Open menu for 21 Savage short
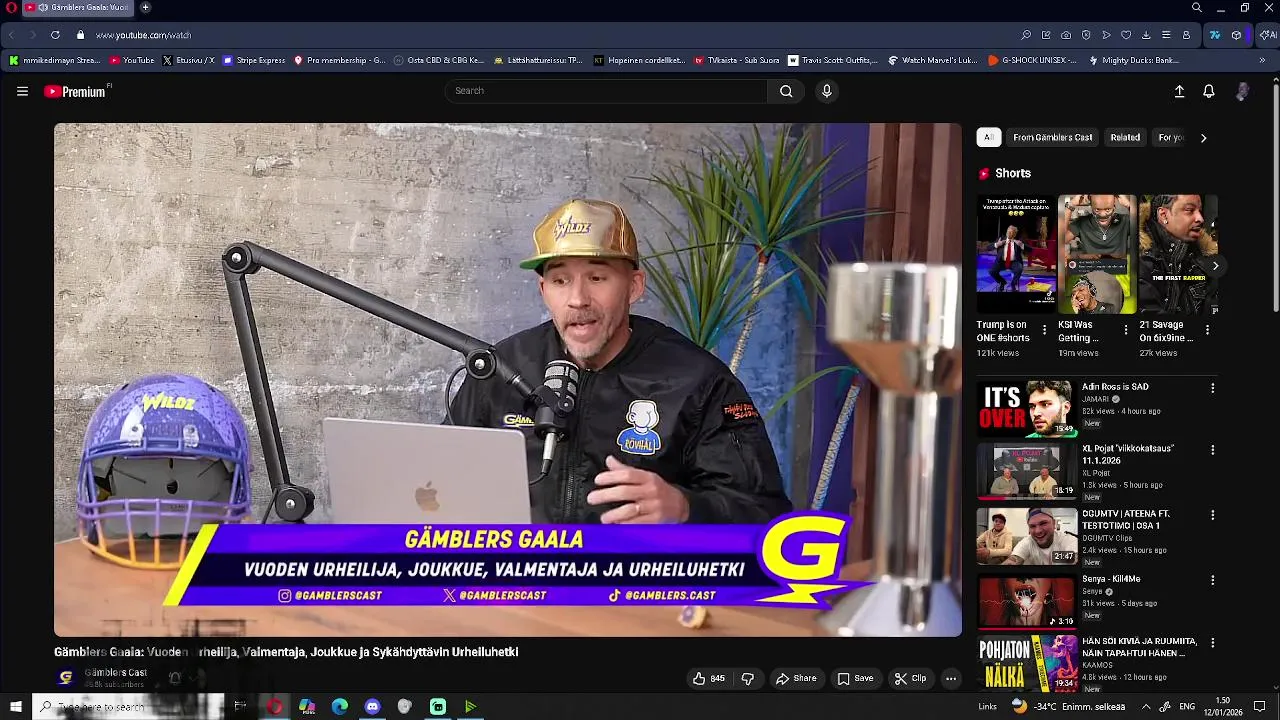1280x720 pixels. tap(1207, 329)
